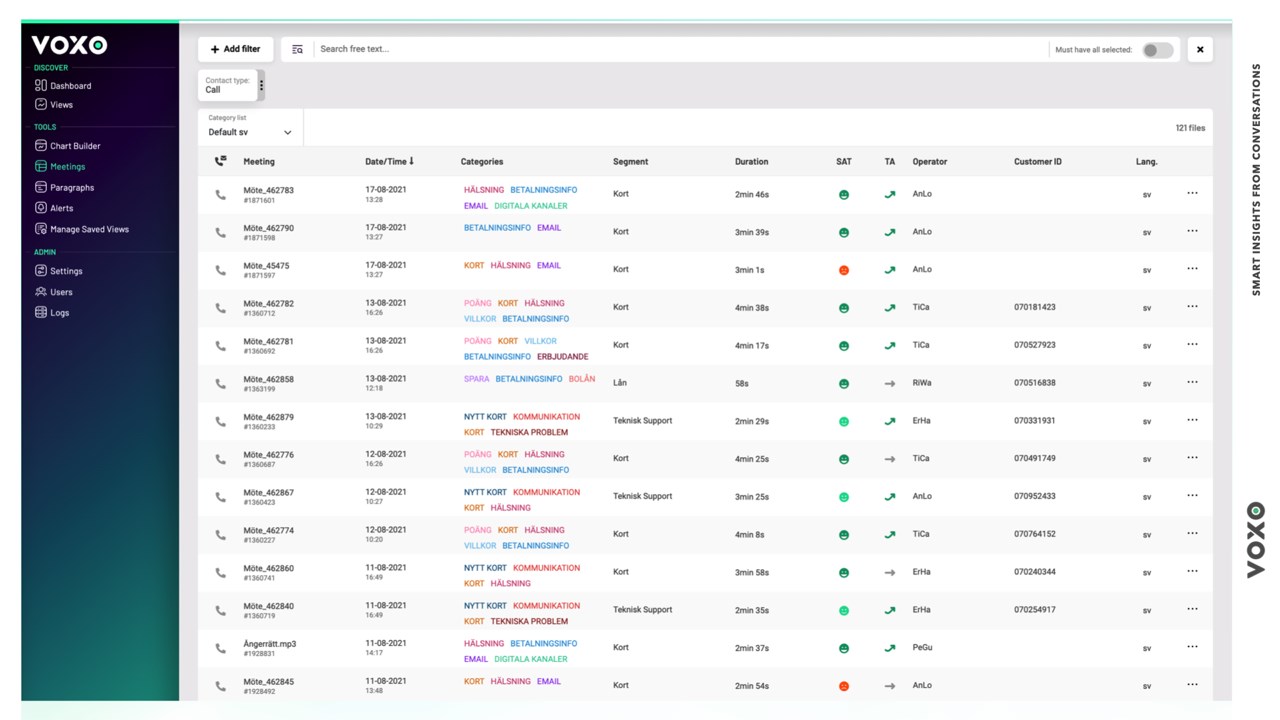Image resolution: width=1280 pixels, height=720 pixels.
Task: Open the Contact type Call filter options menu
Action: [262, 86]
